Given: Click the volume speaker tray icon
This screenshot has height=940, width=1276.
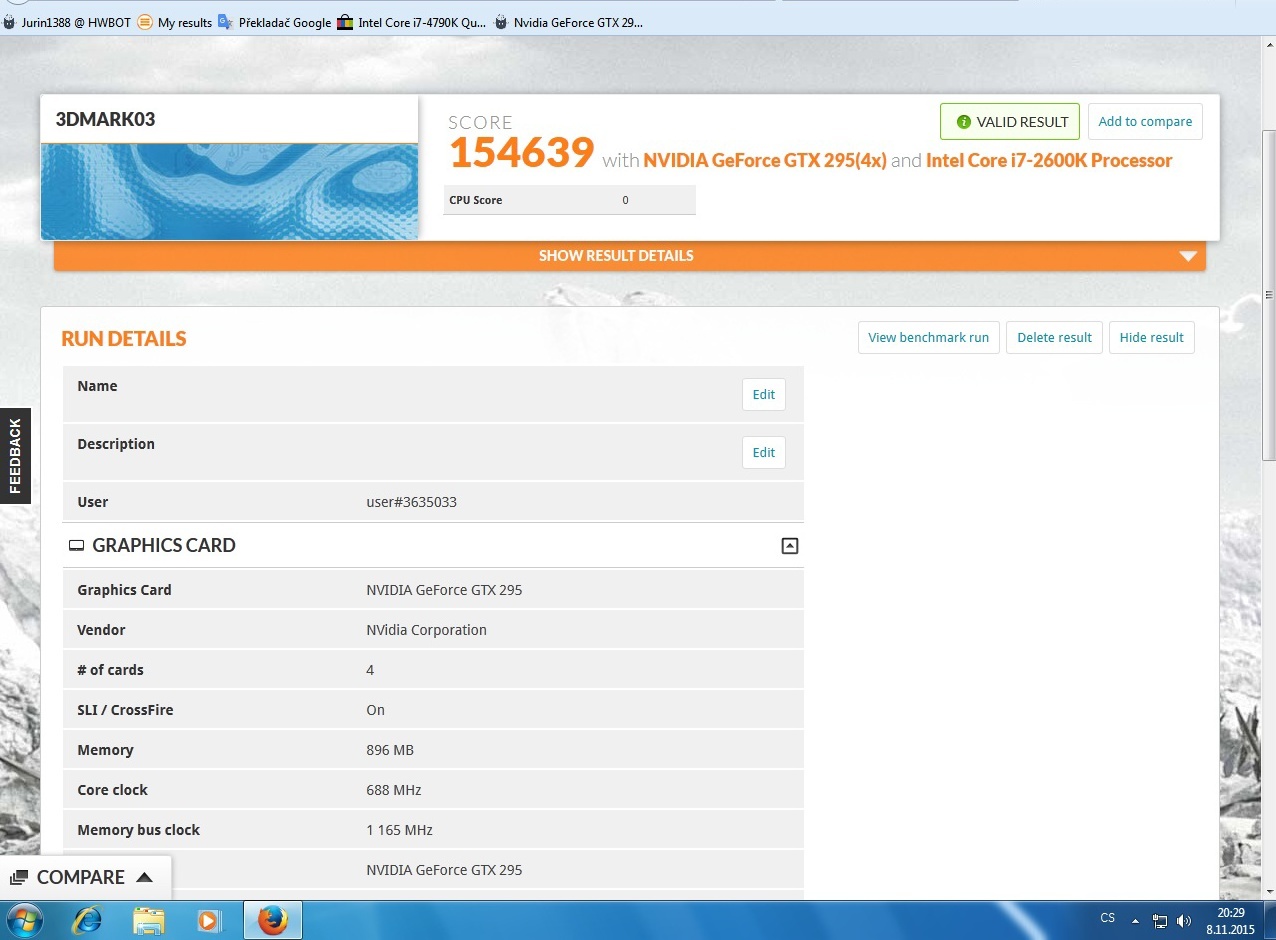Looking at the screenshot, I should (x=1184, y=920).
